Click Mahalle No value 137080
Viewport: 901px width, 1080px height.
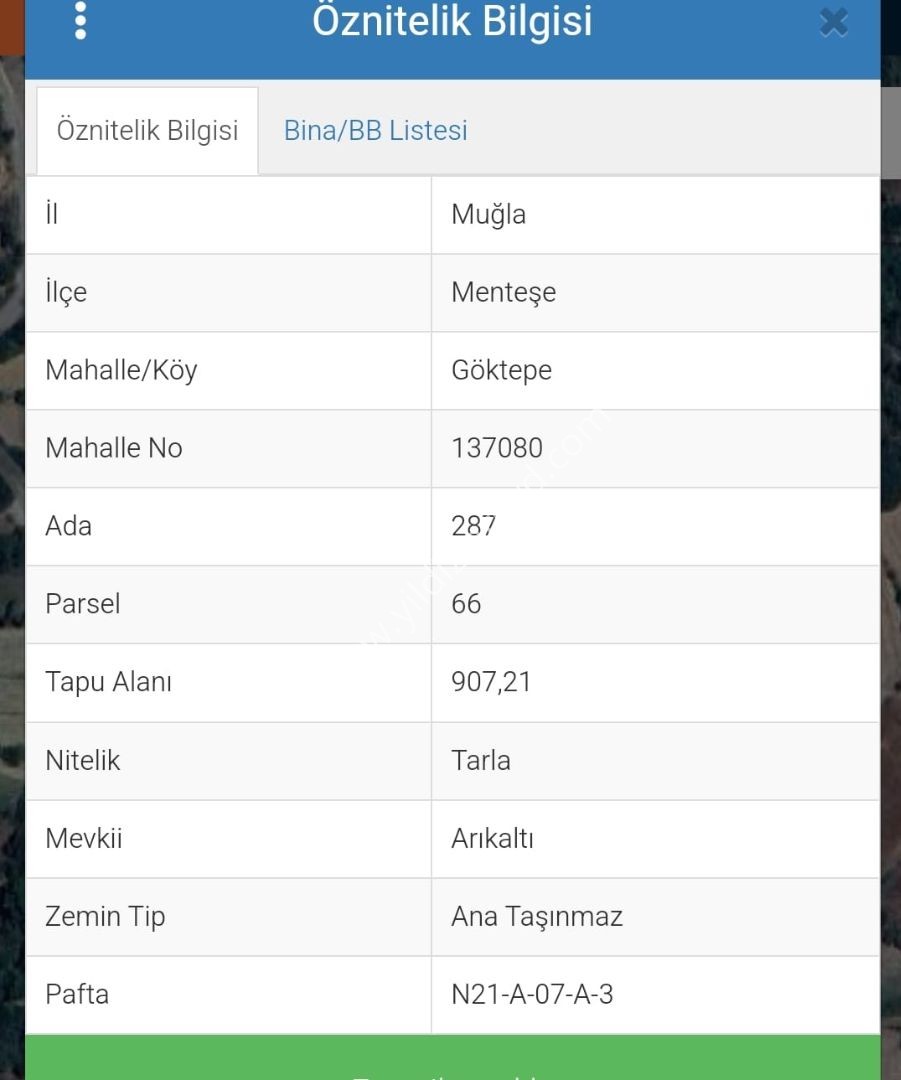[497, 448]
